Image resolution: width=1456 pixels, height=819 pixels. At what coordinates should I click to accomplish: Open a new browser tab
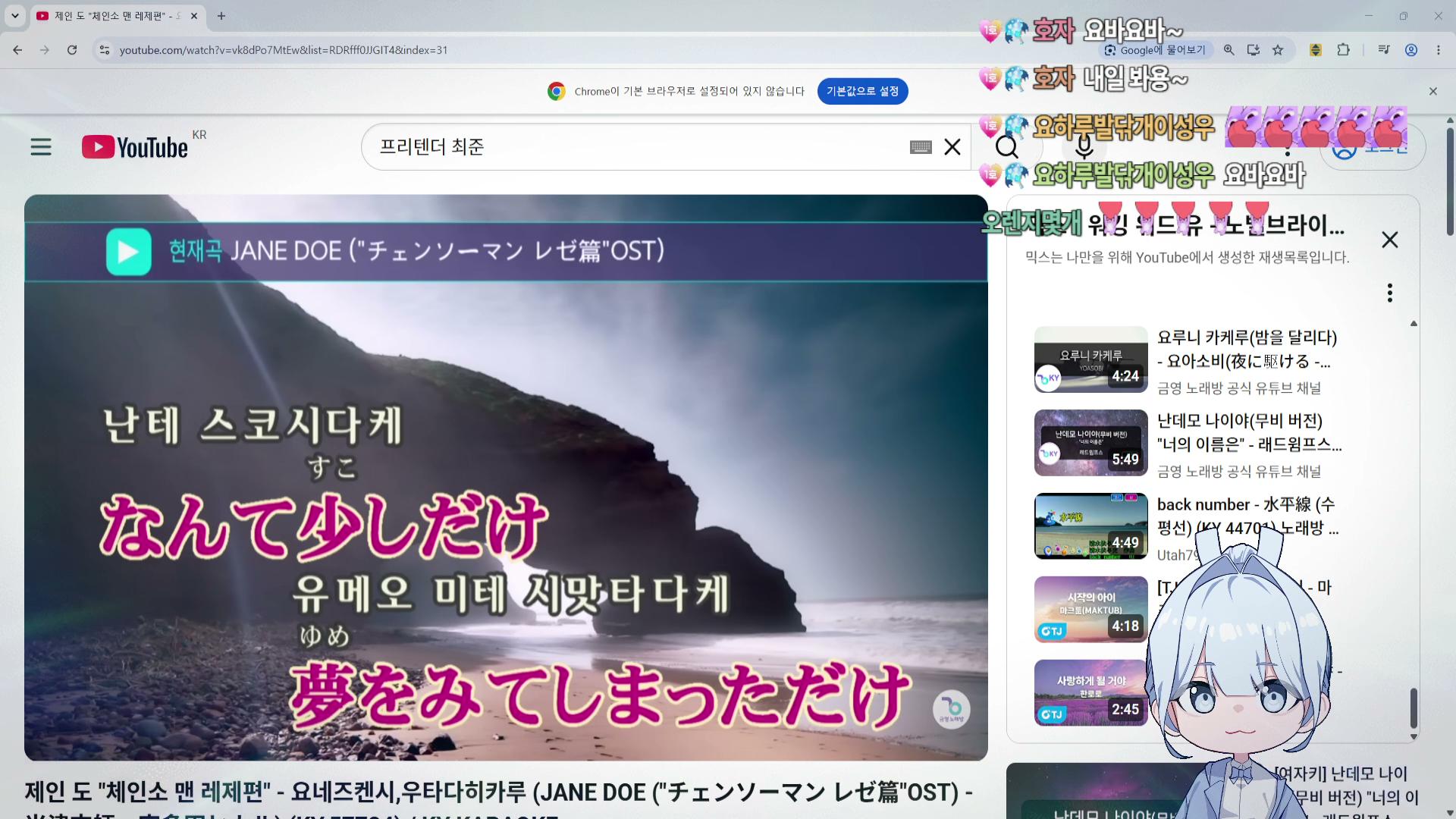click(221, 16)
